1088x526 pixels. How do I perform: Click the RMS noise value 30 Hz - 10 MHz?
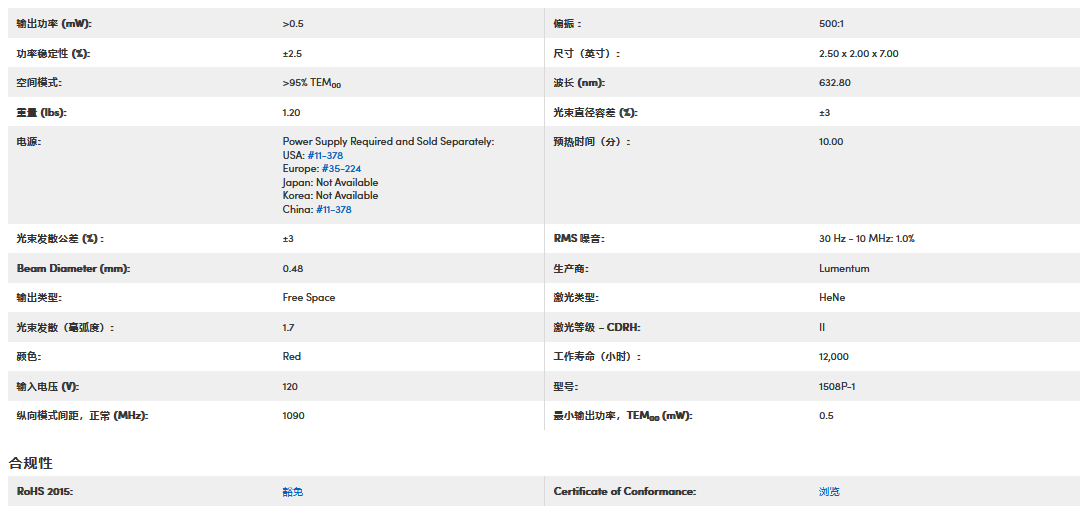pyautogui.click(x=866, y=239)
